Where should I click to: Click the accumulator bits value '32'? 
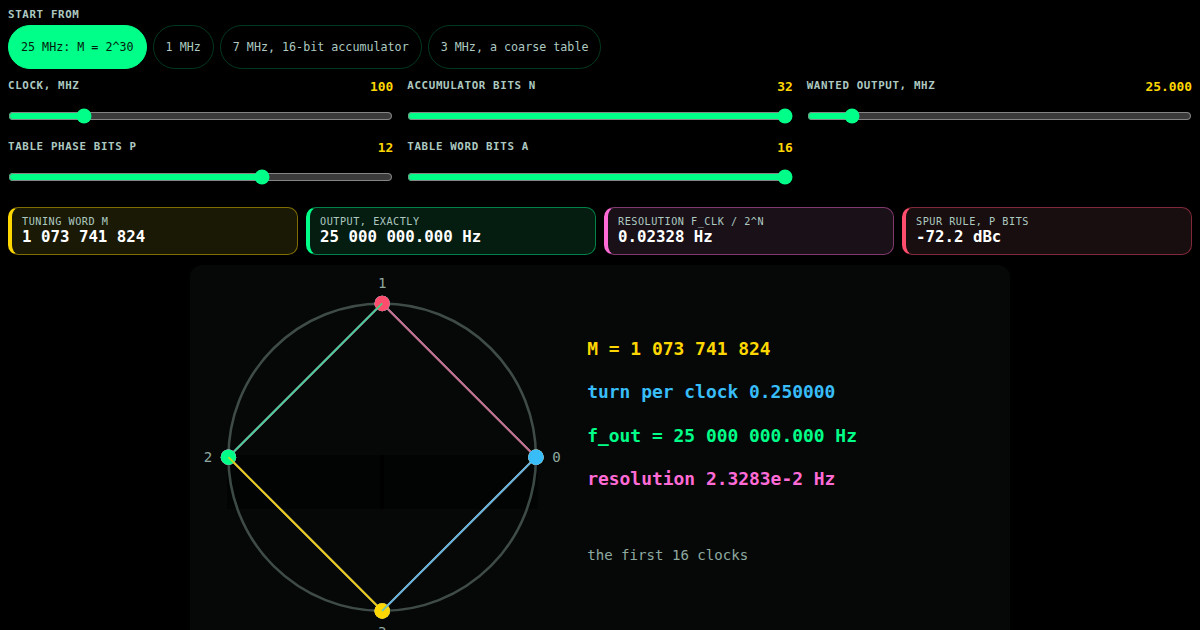click(x=785, y=87)
